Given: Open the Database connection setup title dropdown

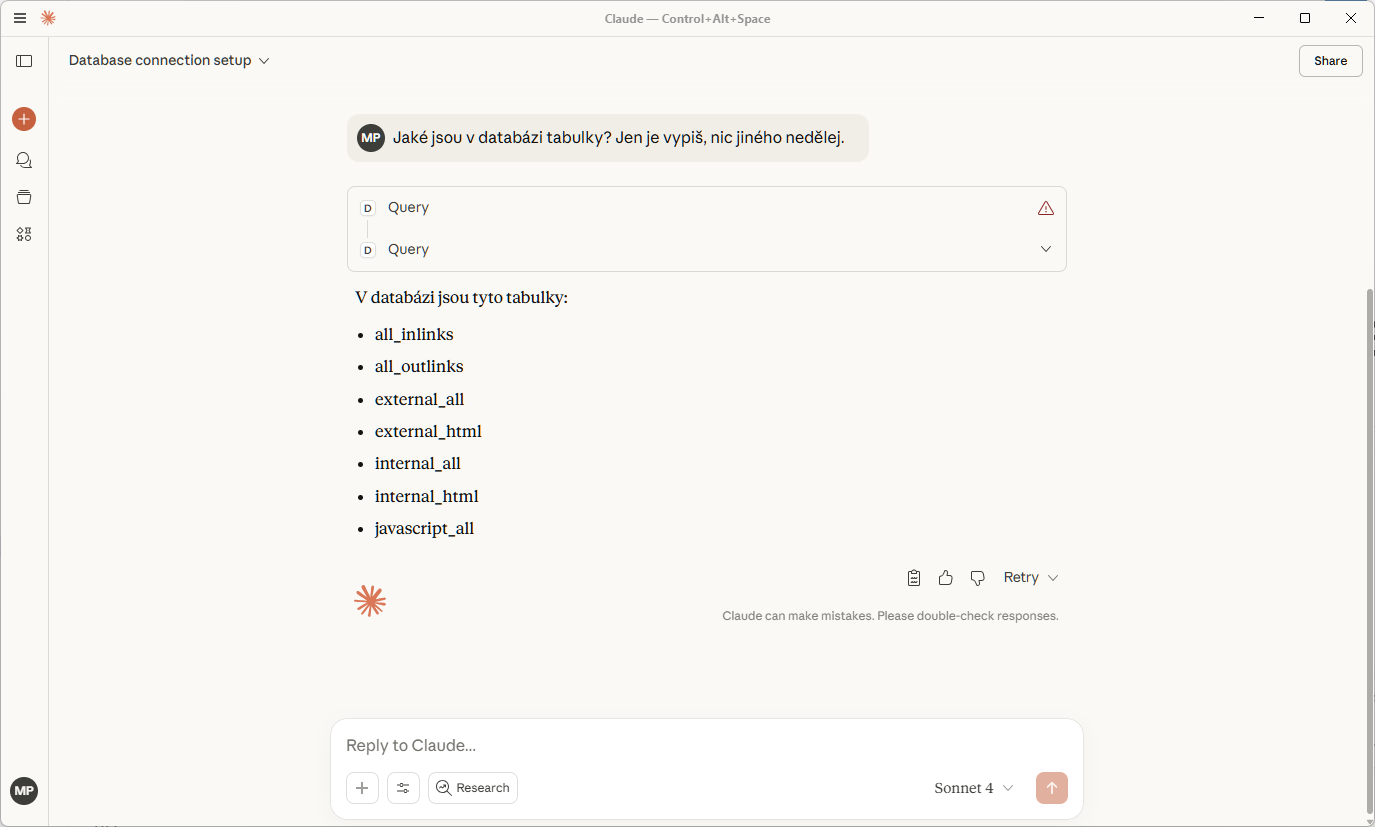Looking at the screenshot, I should tap(169, 61).
